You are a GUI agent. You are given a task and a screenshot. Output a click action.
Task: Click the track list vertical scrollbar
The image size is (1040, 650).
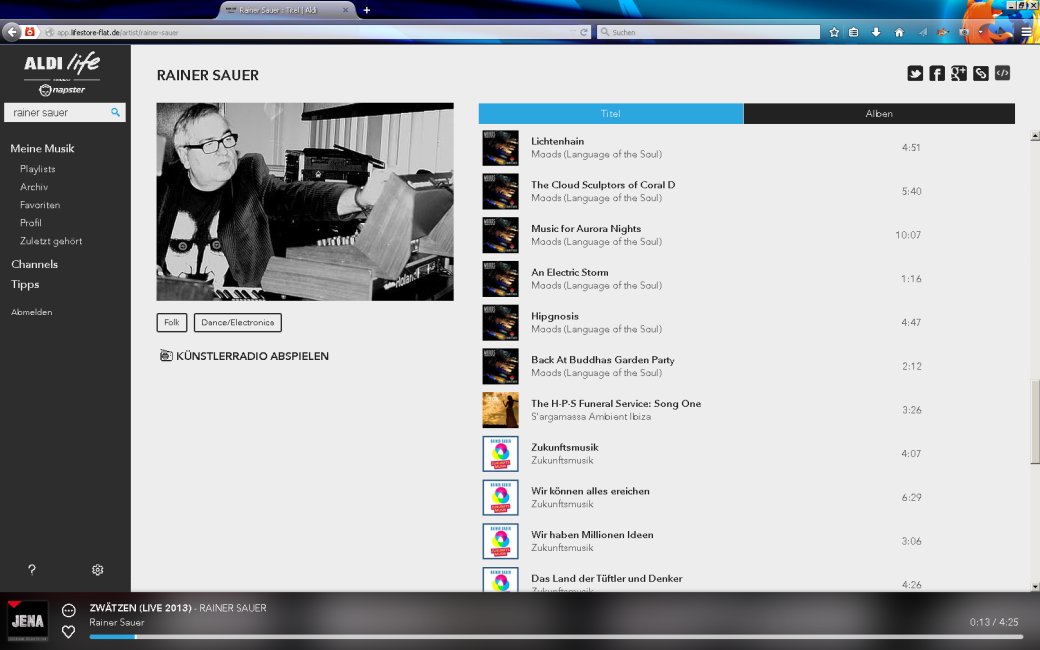point(1035,422)
